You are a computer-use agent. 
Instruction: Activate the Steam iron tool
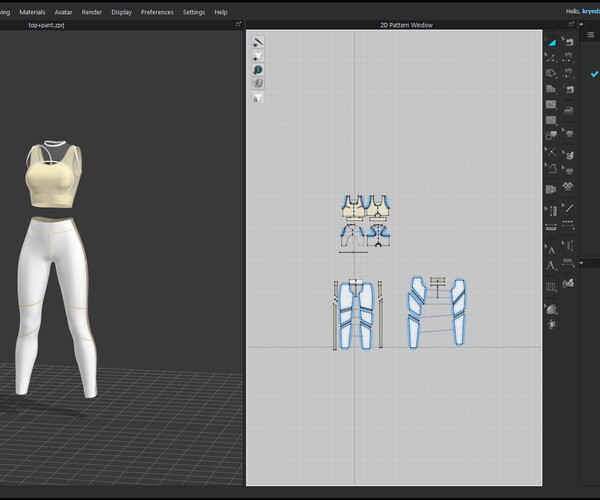tap(568, 111)
